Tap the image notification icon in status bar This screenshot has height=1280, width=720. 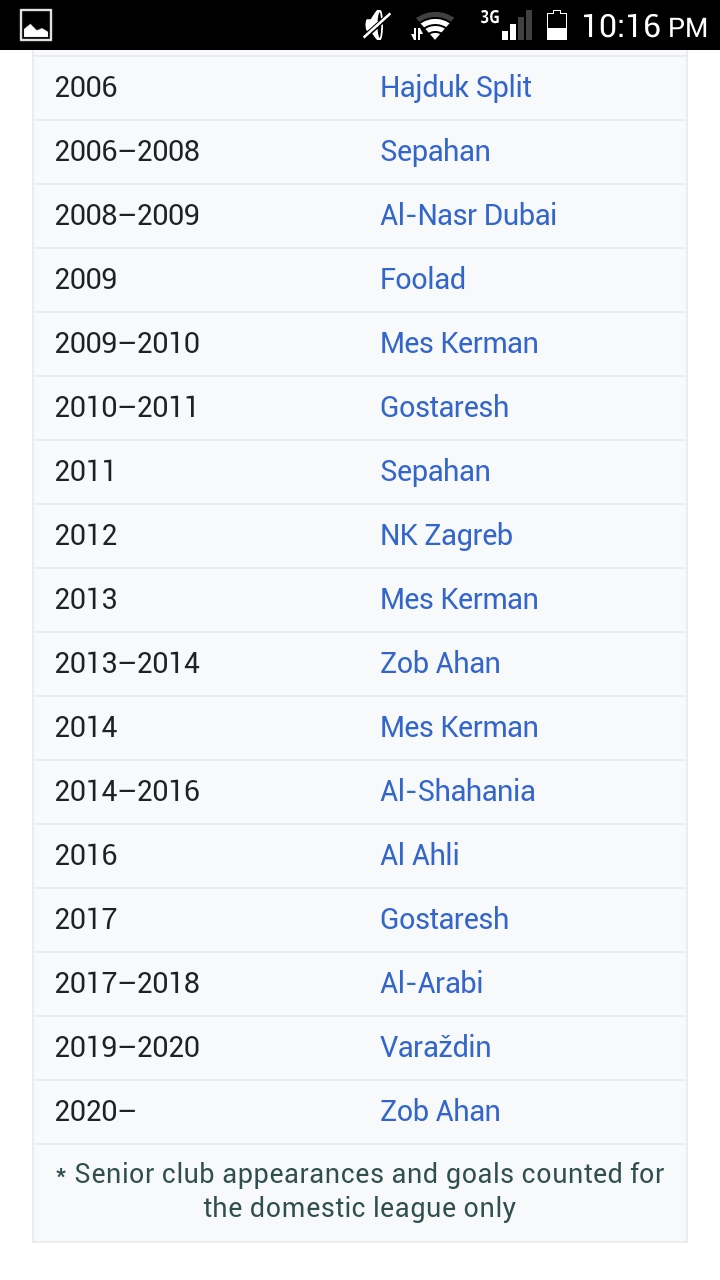[35, 25]
